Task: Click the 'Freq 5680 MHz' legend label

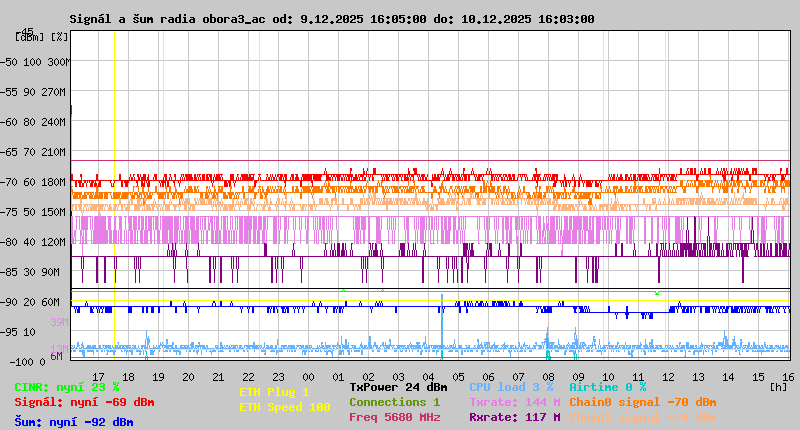Action: (394, 417)
